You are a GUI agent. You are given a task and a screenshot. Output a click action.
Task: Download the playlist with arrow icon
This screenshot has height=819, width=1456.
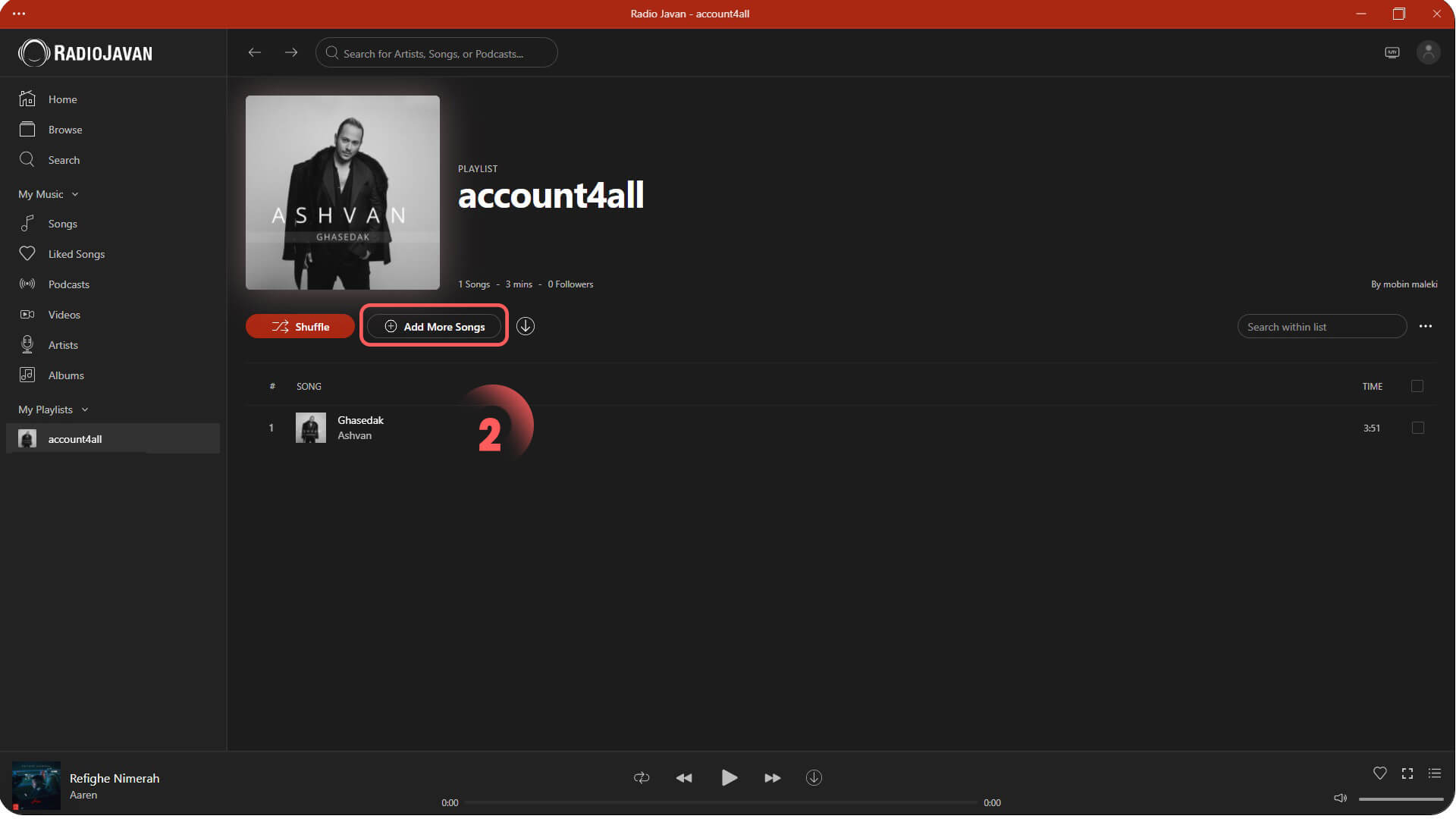click(x=526, y=326)
